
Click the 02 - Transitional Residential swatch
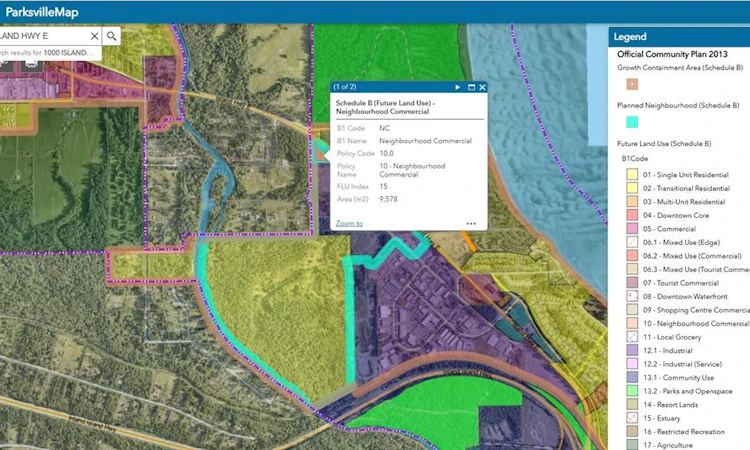tap(632, 188)
